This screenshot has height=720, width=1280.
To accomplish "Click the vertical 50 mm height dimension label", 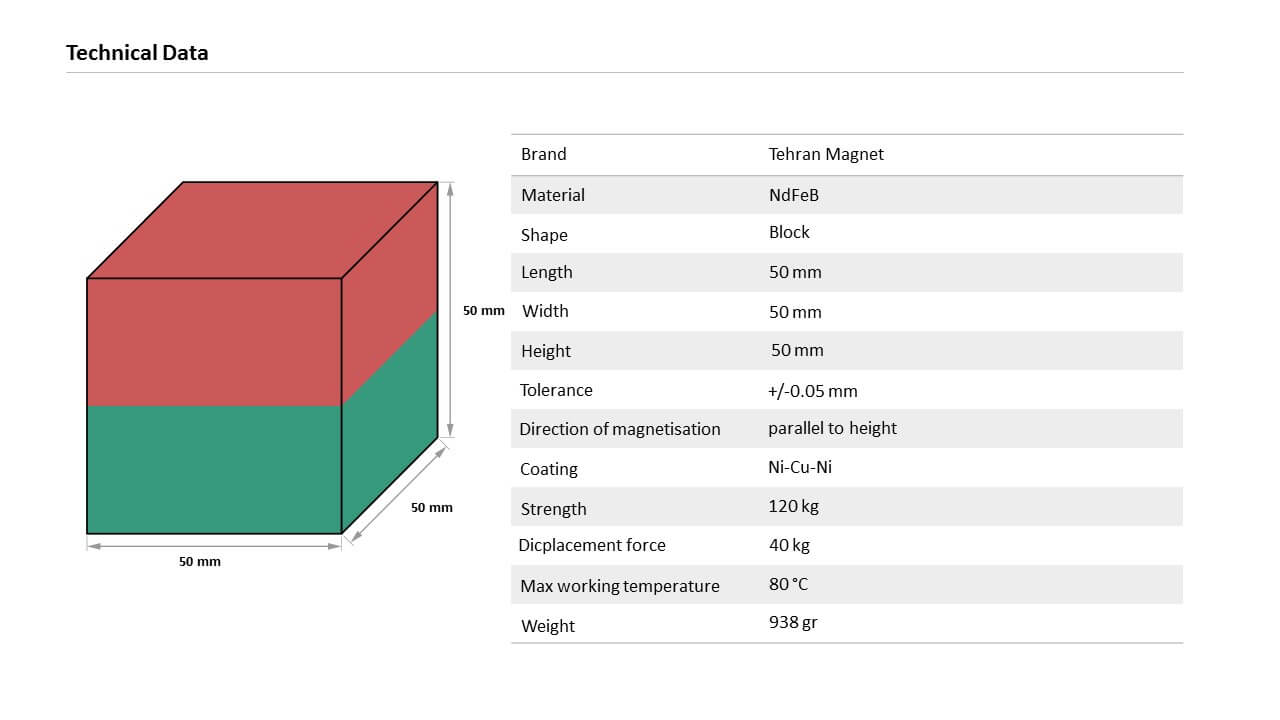I will click(484, 310).
